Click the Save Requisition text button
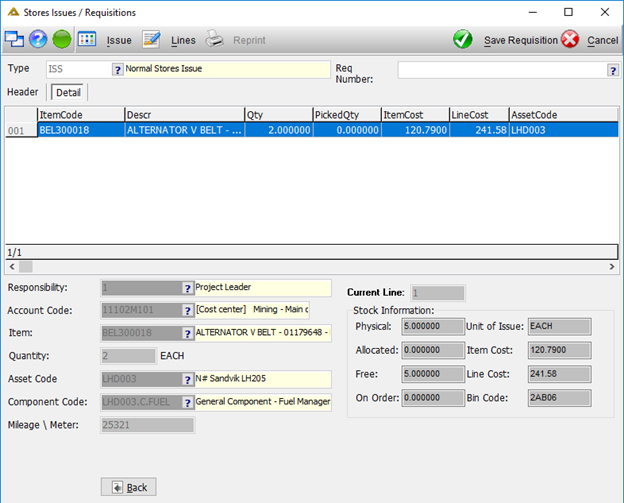Viewport: 624px width, 503px height. (x=521, y=40)
